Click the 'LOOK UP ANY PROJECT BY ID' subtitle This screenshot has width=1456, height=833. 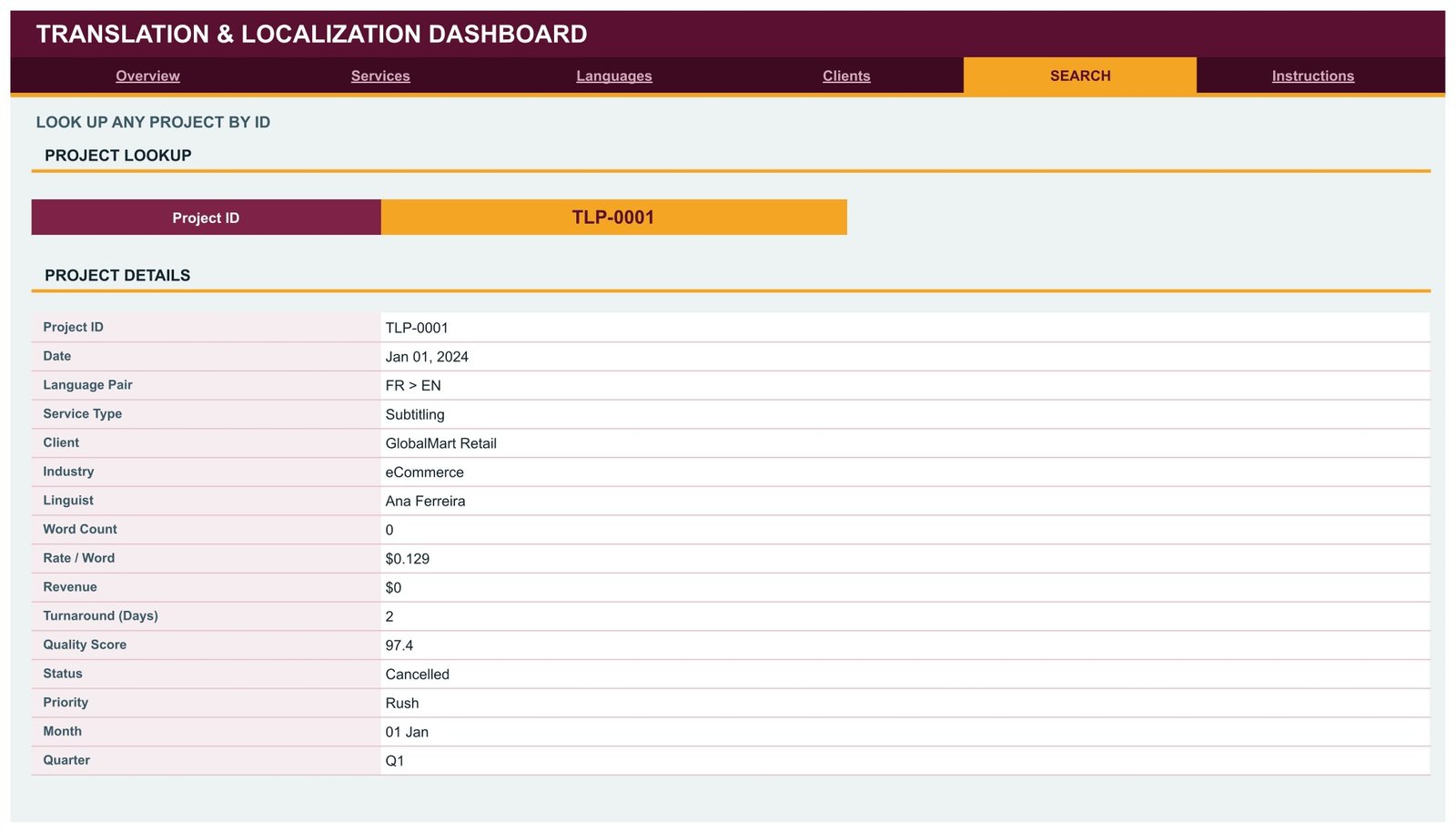[153, 122]
